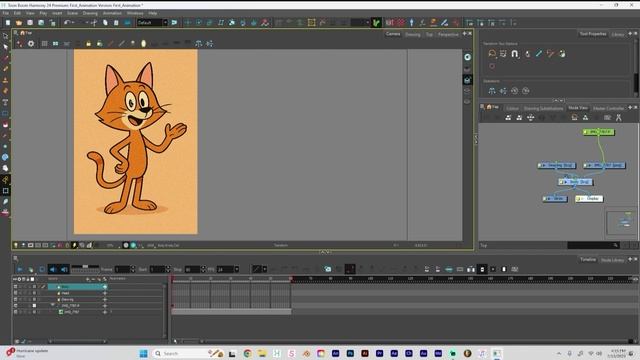Open the File menu
The image size is (640, 360).
pyautogui.click(x=6, y=13)
